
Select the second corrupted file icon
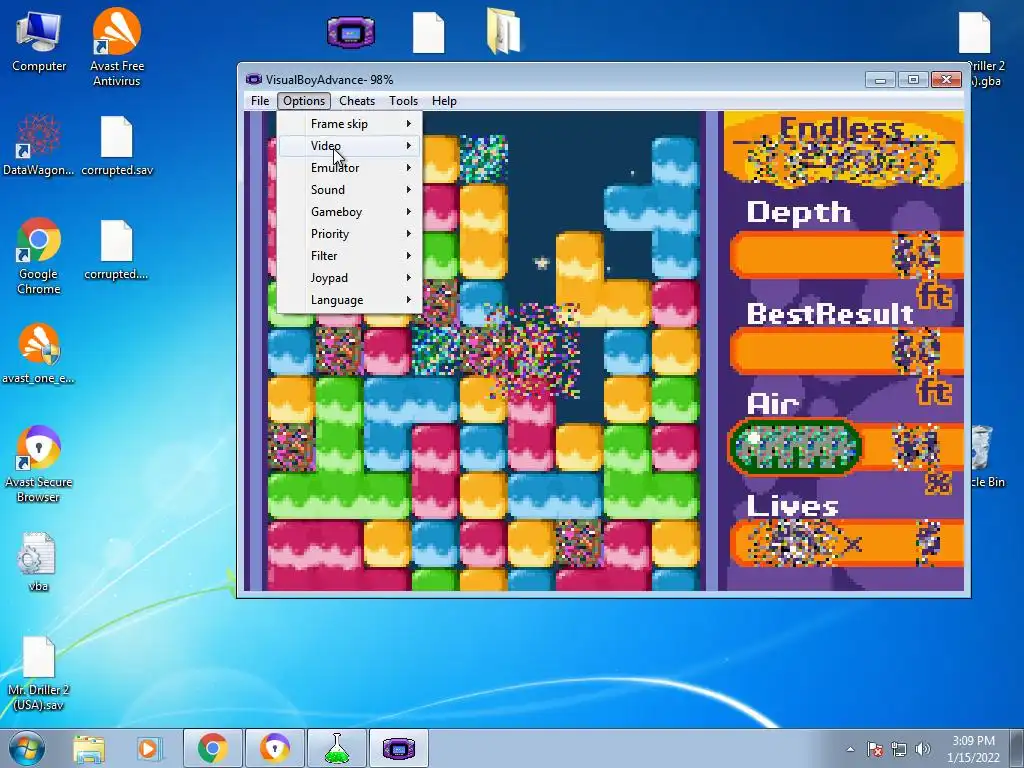coord(117,249)
